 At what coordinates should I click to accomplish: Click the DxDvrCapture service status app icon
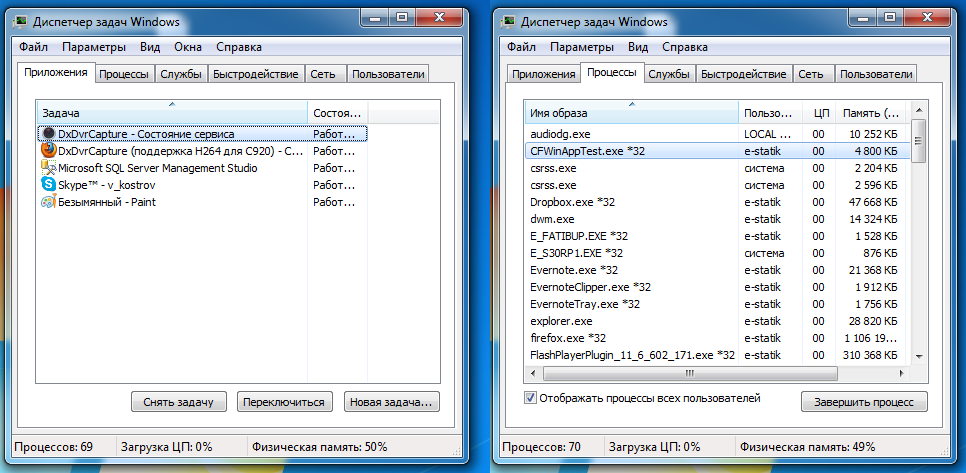pos(49,134)
